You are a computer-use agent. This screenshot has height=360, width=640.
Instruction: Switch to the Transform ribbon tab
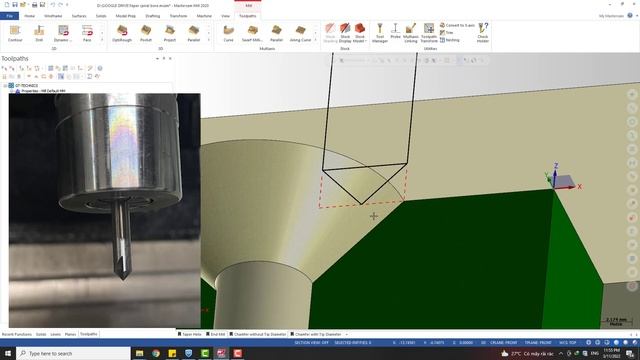[178, 16]
